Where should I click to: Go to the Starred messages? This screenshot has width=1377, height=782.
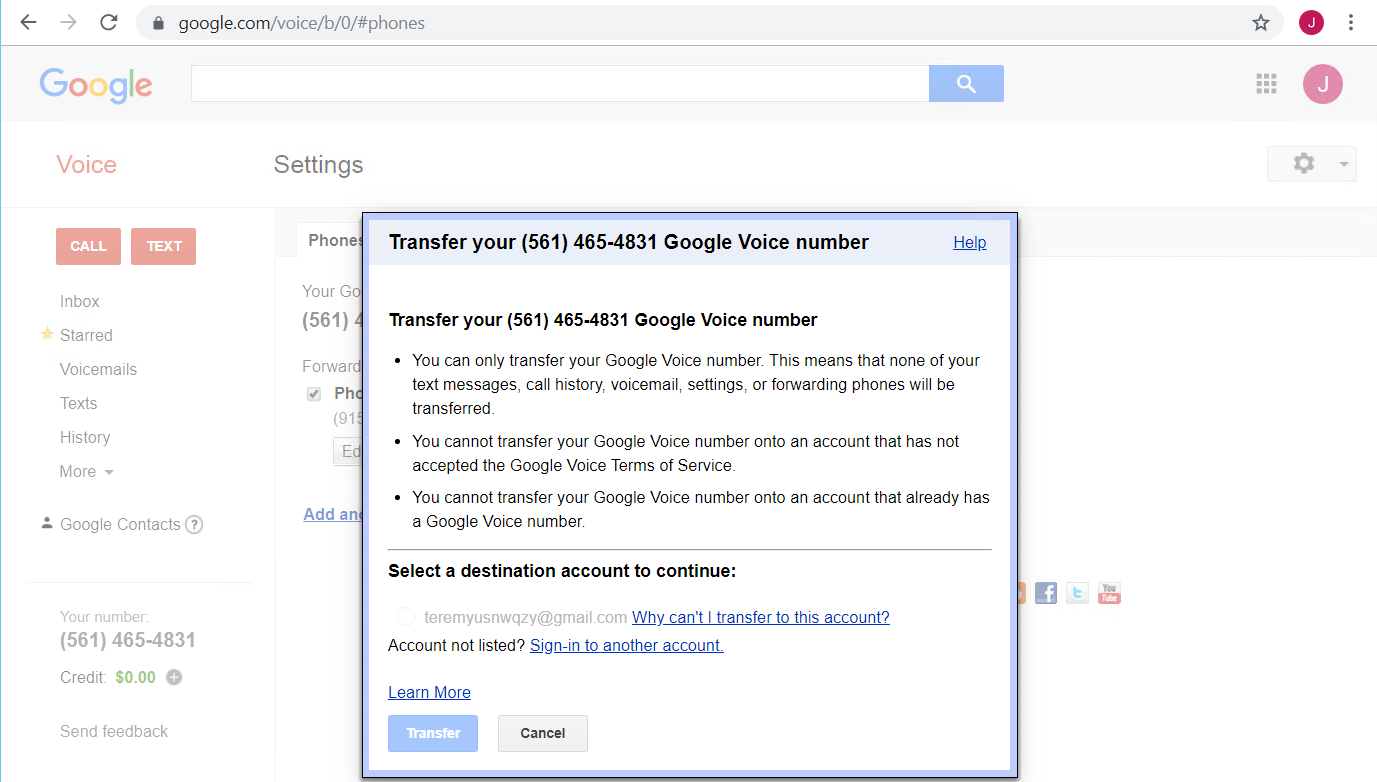click(x=86, y=335)
